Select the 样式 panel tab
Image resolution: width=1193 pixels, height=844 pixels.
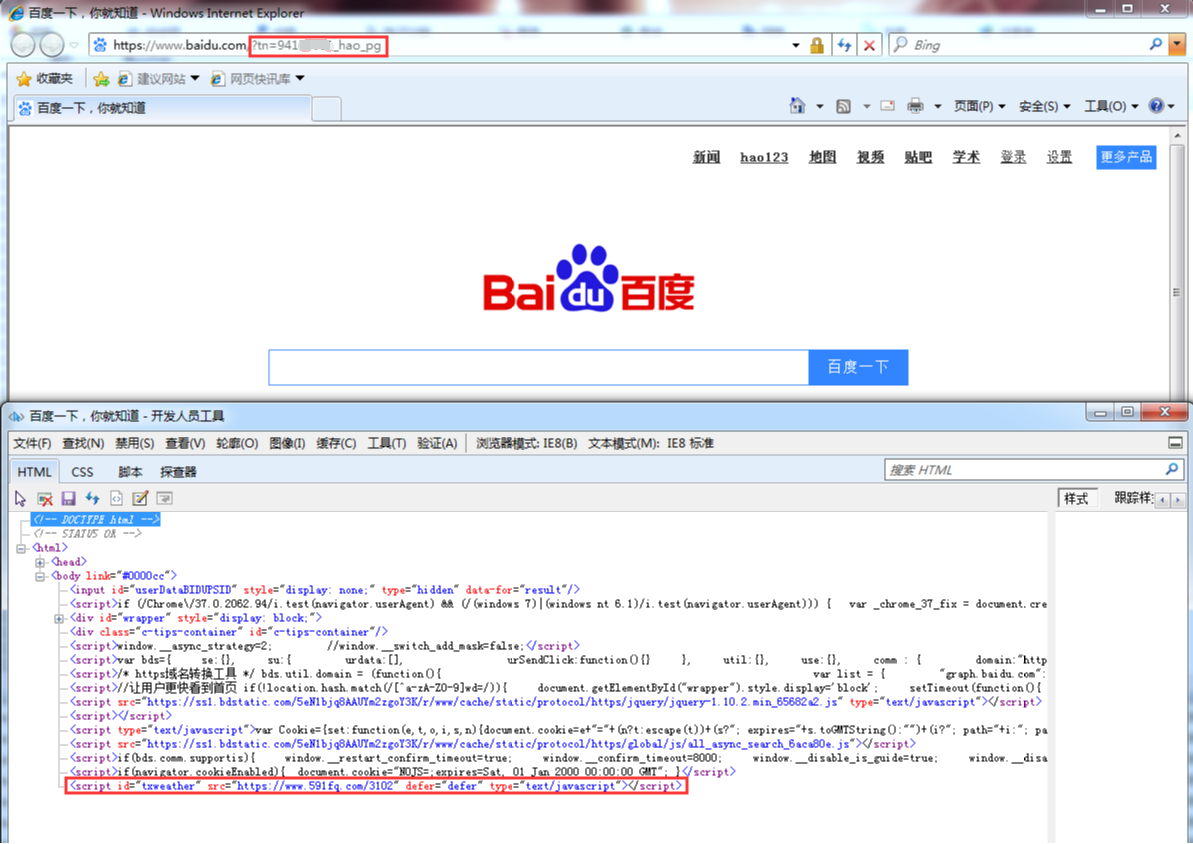(1077, 498)
